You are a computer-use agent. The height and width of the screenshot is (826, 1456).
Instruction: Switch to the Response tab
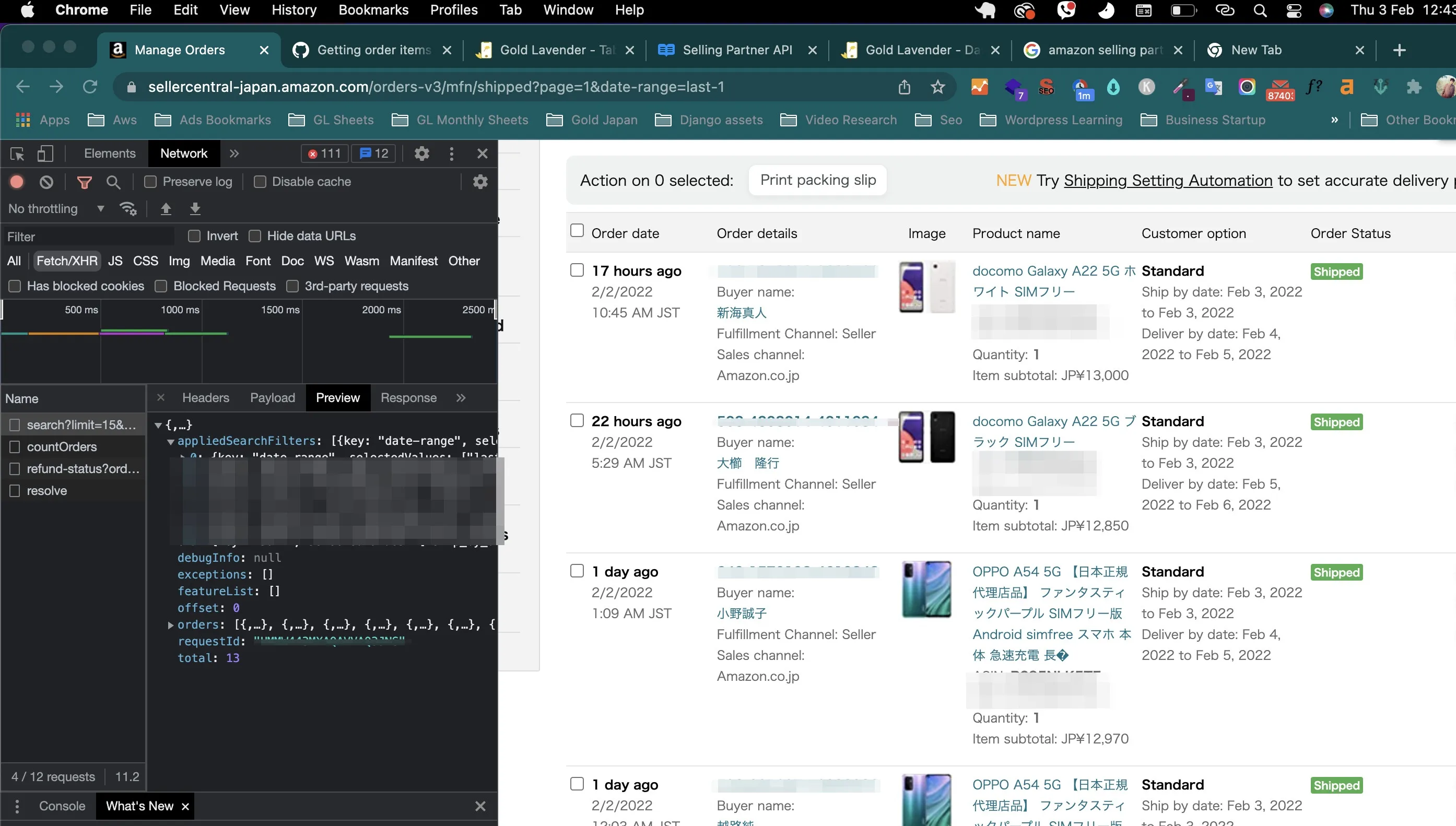coord(408,398)
